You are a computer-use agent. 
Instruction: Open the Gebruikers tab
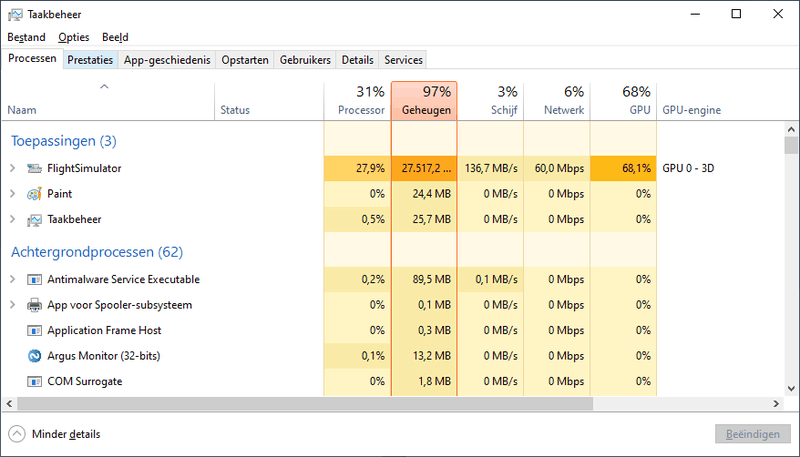pyautogui.click(x=305, y=60)
